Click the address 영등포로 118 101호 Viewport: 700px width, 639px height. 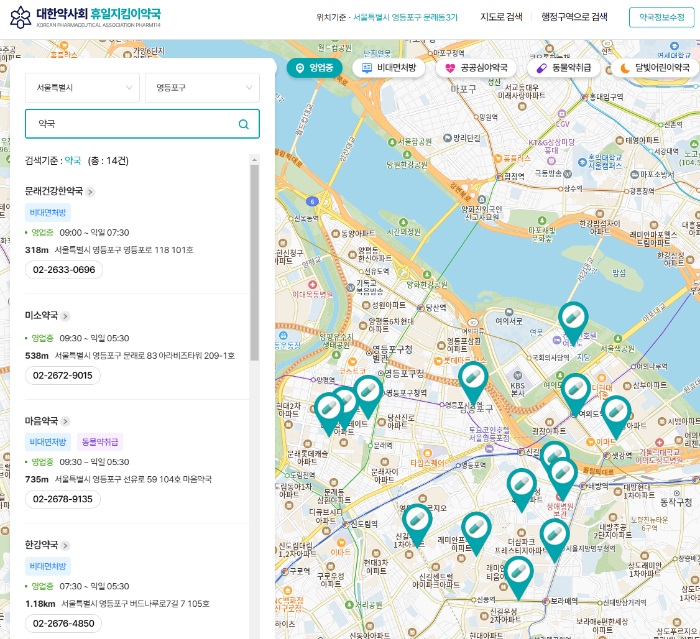pyautogui.click(x=124, y=250)
